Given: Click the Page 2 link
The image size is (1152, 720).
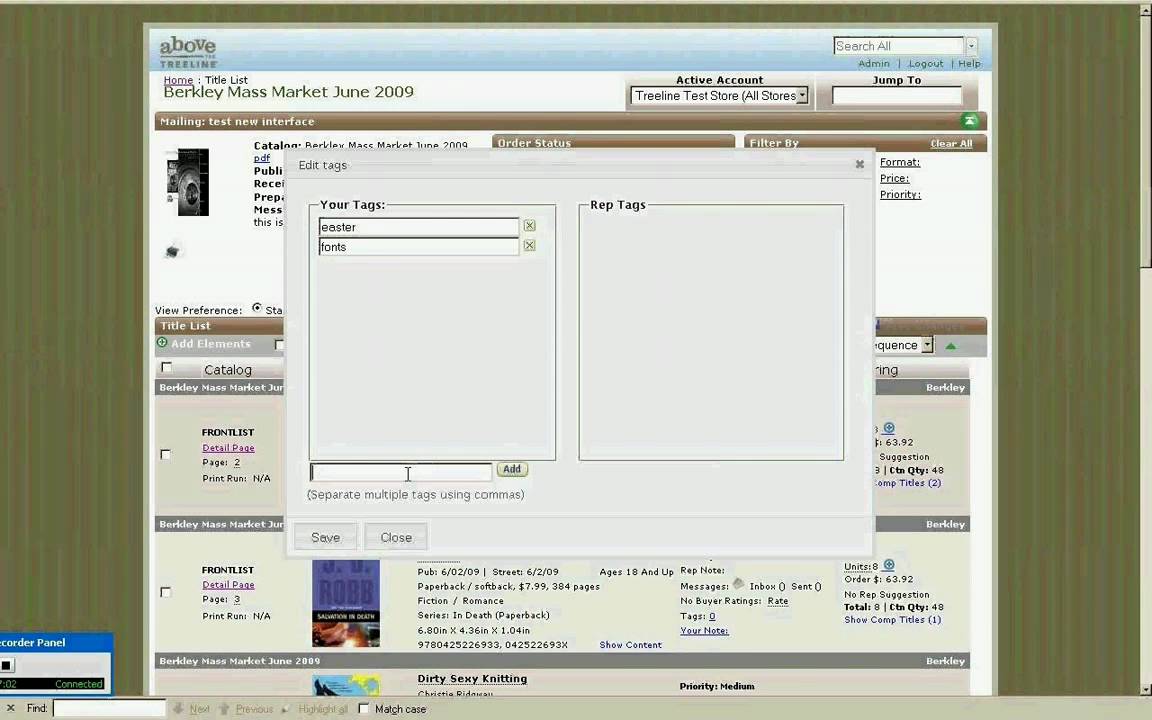Looking at the screenshot, I should 237,463.
